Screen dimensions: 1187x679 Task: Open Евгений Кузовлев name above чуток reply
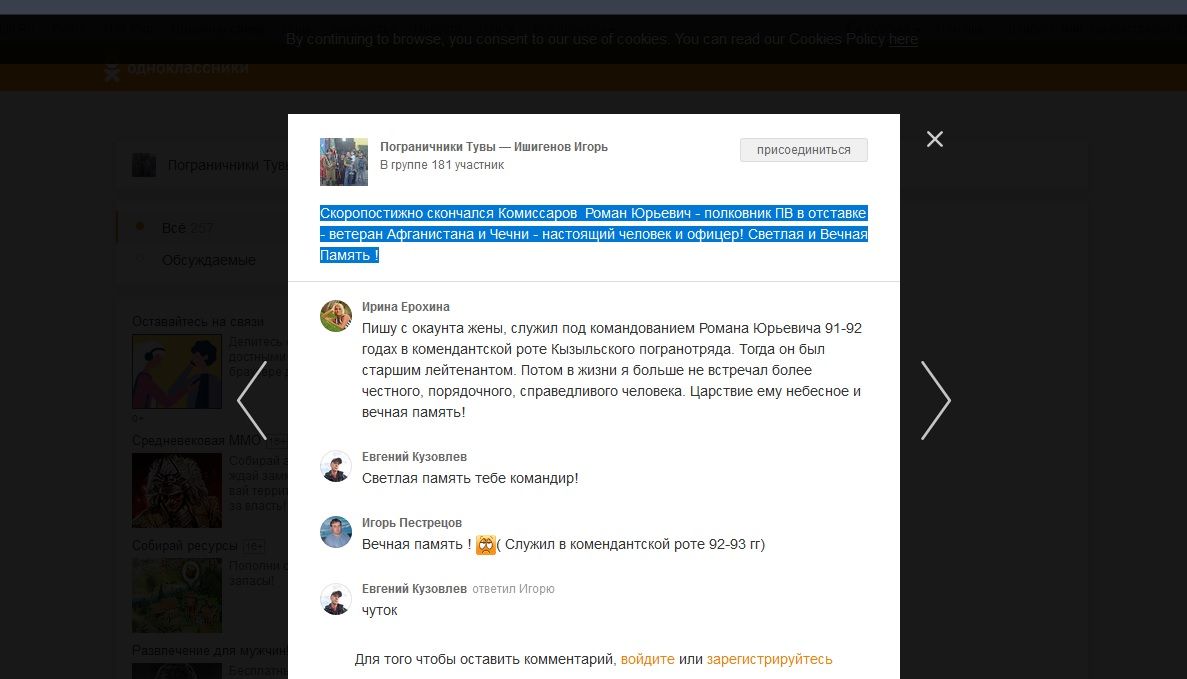tap(414, 588)
